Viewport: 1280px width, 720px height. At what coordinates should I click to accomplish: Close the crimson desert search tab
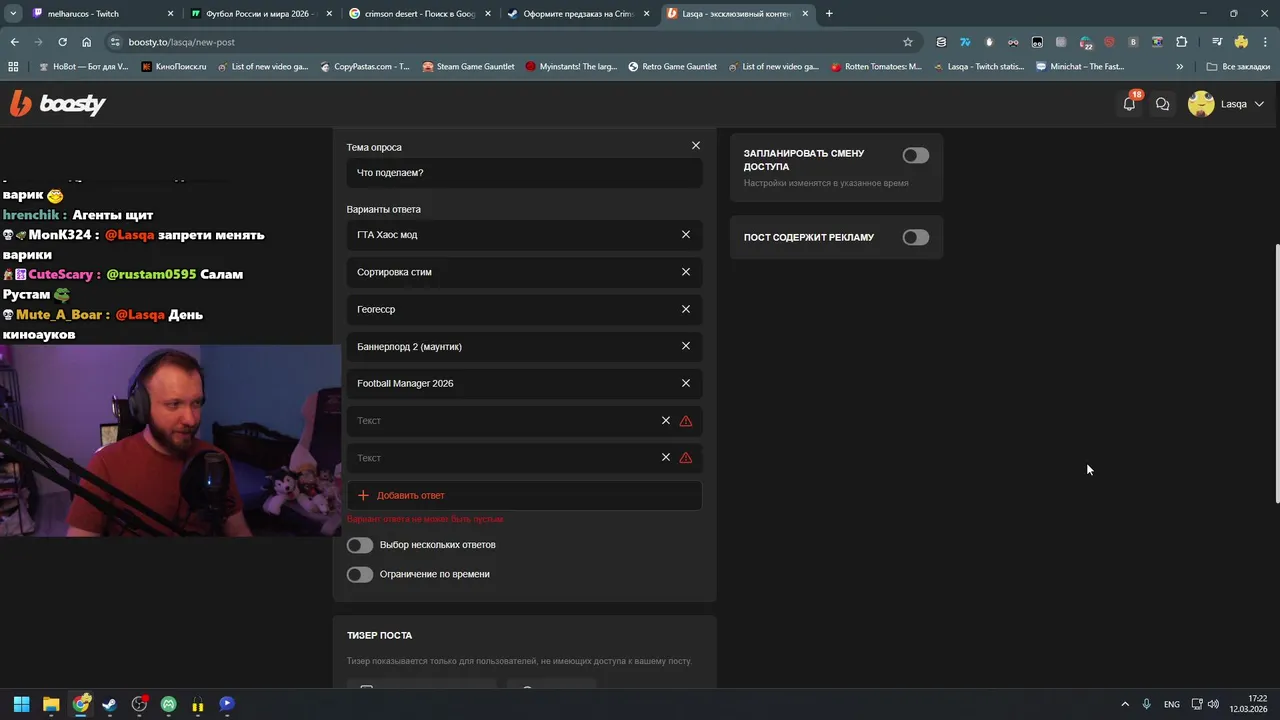487,14
